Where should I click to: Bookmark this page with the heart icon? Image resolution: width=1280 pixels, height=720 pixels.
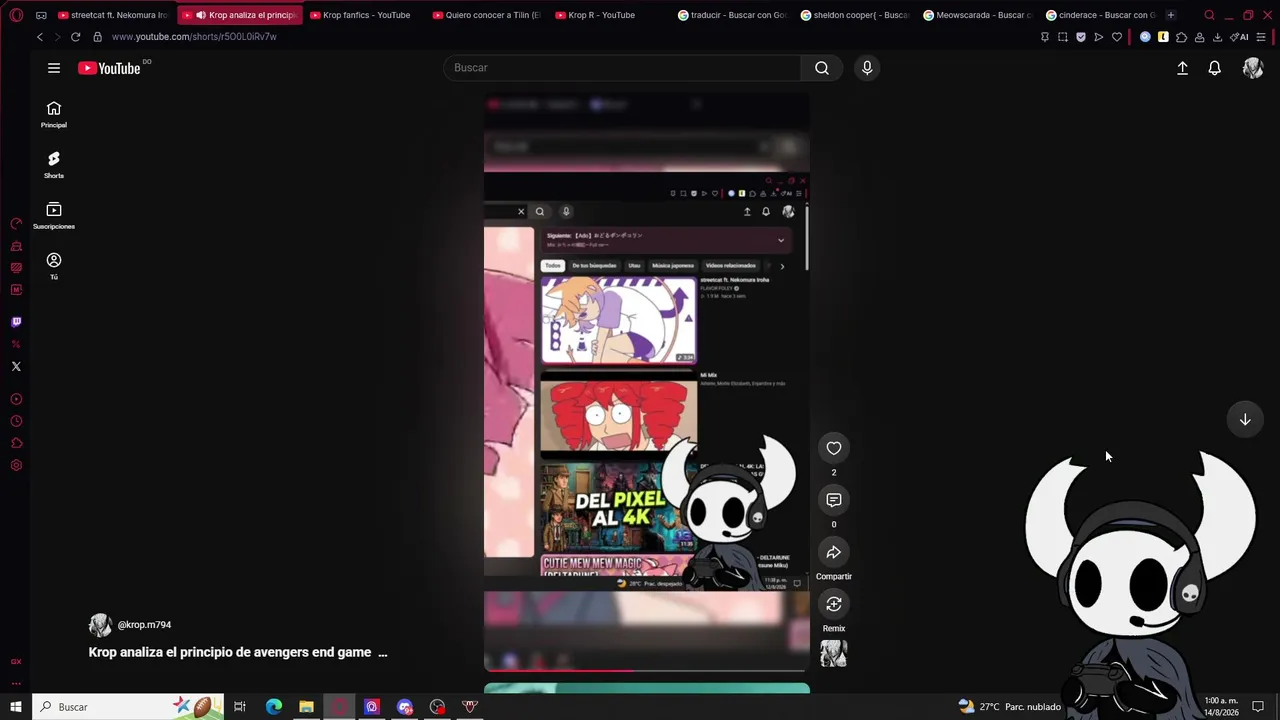(1117, 37)
